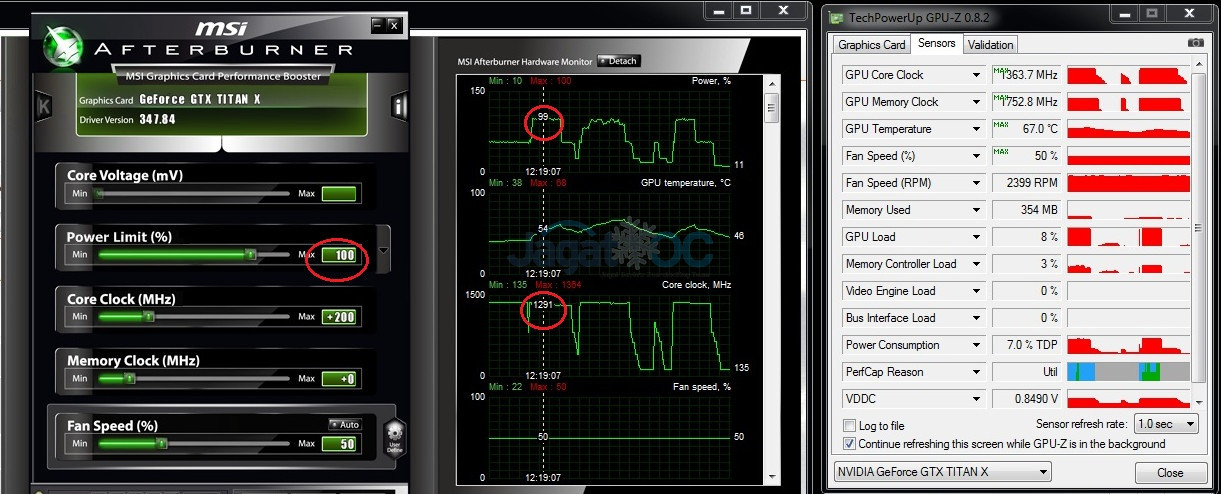
Task: Open the Afterburner information i button
Action: pos(399,106)
